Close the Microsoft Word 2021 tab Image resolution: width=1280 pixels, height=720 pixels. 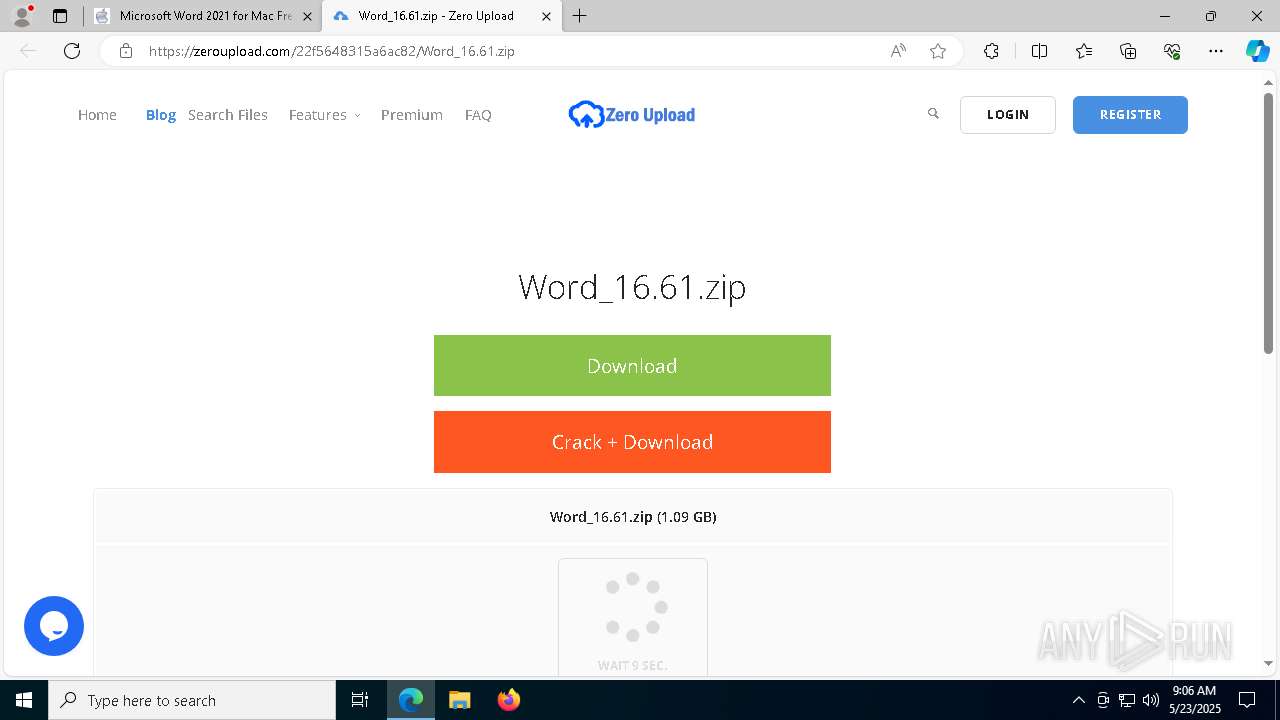(x=307, y=16)
